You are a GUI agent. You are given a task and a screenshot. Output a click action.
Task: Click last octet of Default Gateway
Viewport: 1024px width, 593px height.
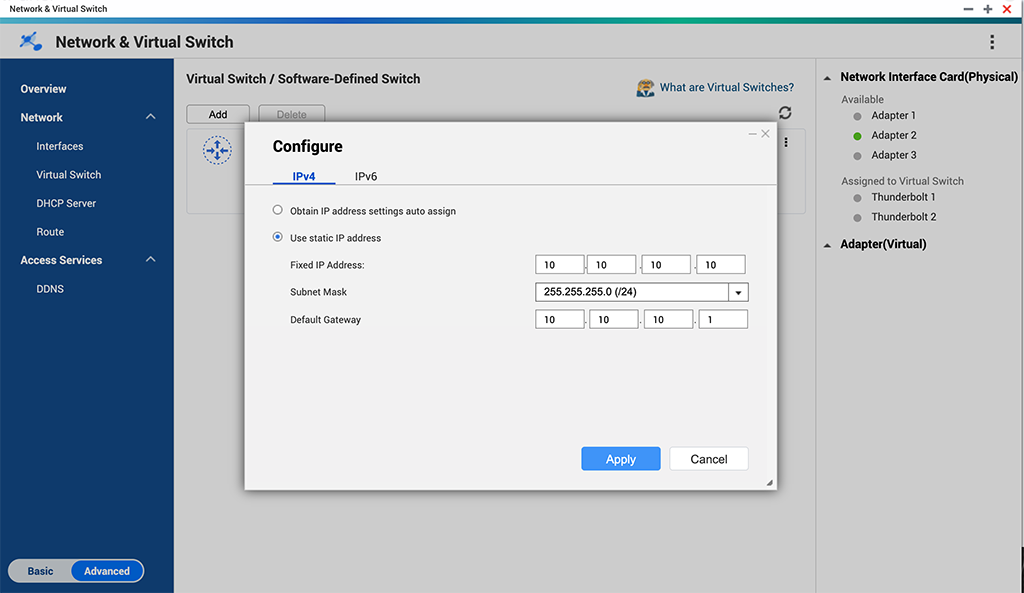pos(723,319)
